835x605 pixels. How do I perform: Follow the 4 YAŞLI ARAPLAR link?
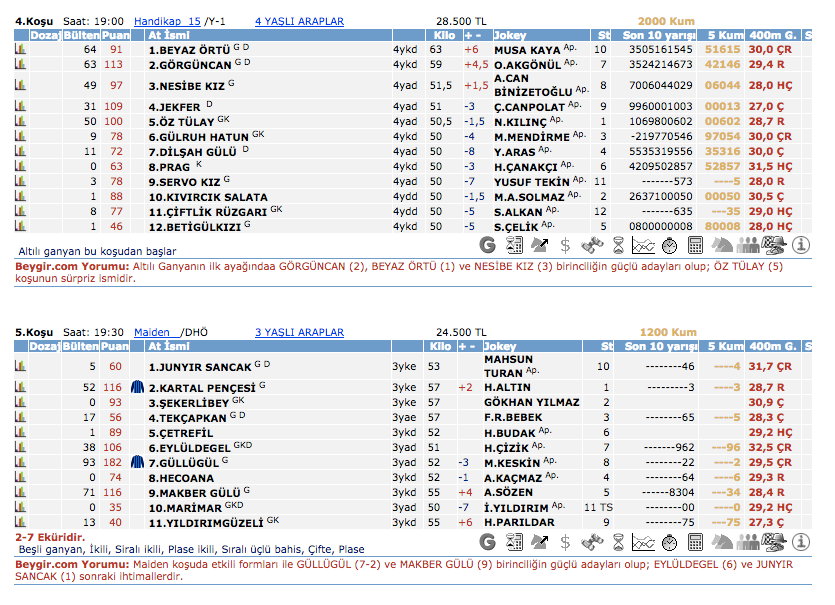pos(299,21)
